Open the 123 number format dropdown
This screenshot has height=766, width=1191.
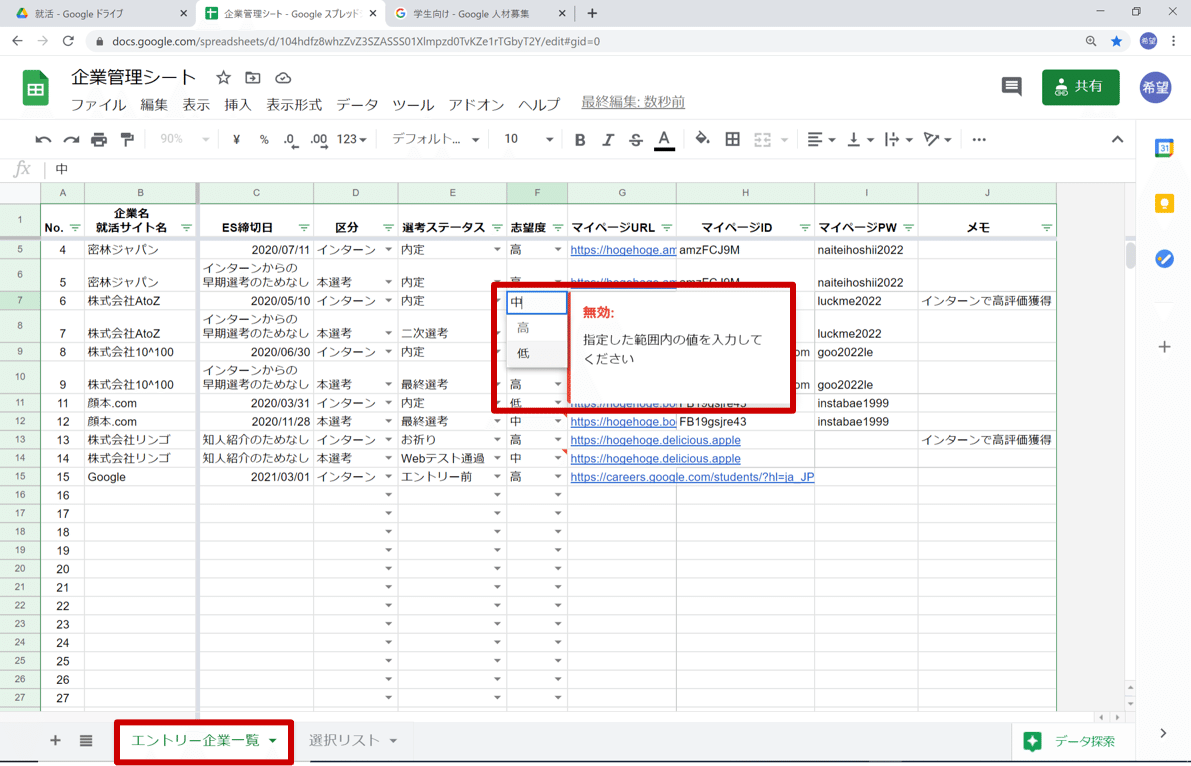coord(352,140)
